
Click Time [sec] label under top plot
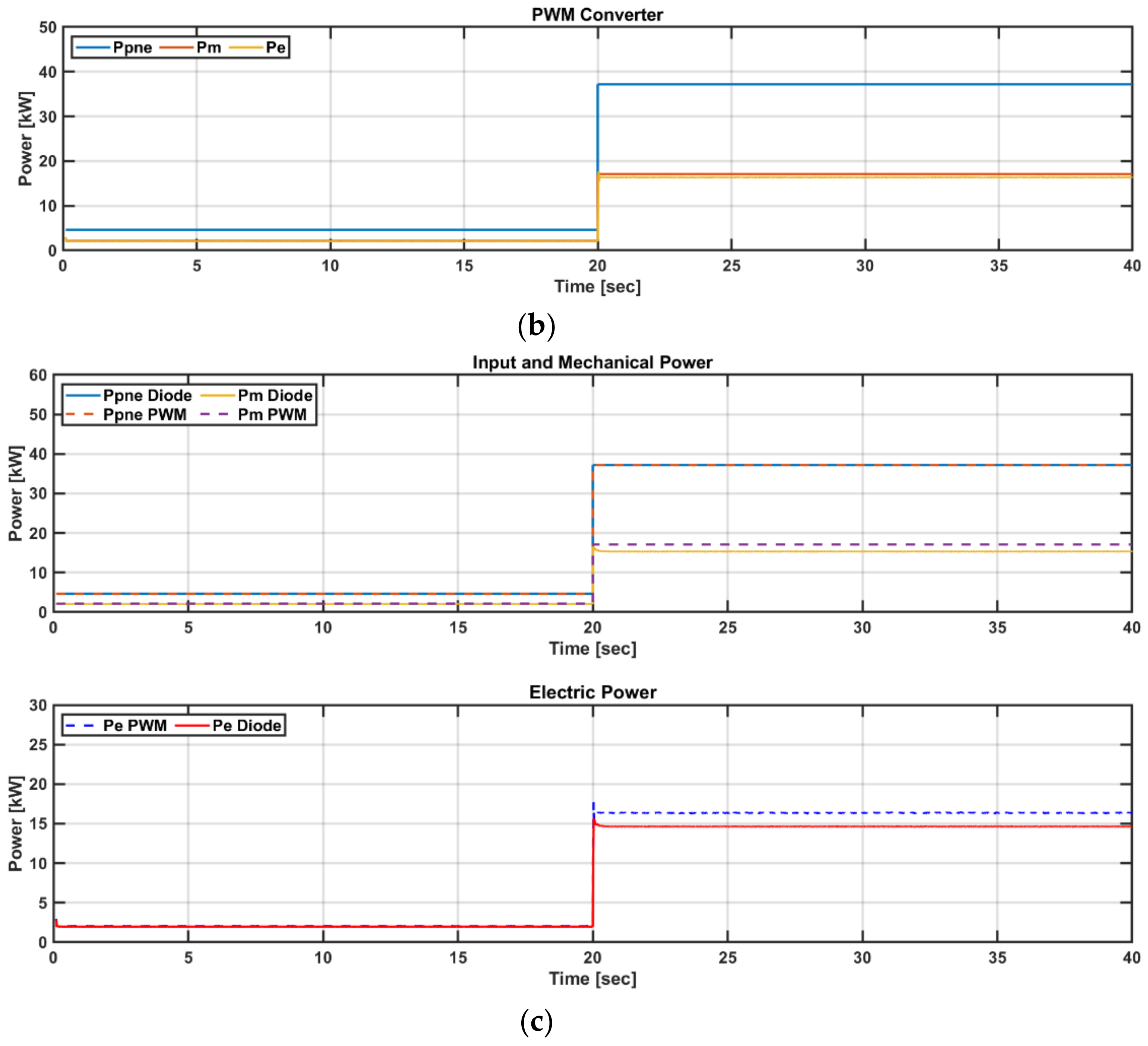coord(597,287)
